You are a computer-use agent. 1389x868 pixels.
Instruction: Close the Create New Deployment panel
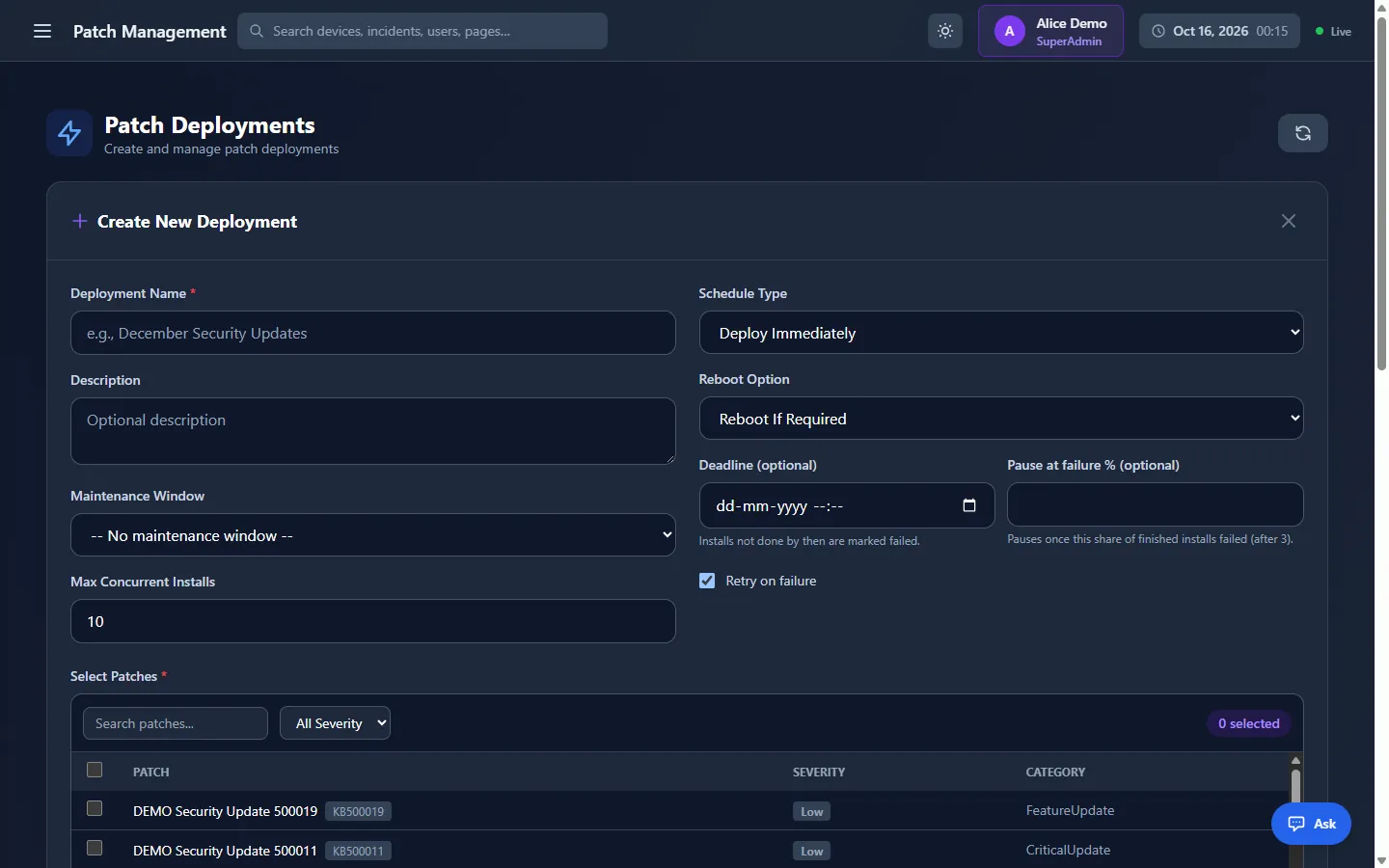point(1289,221)
